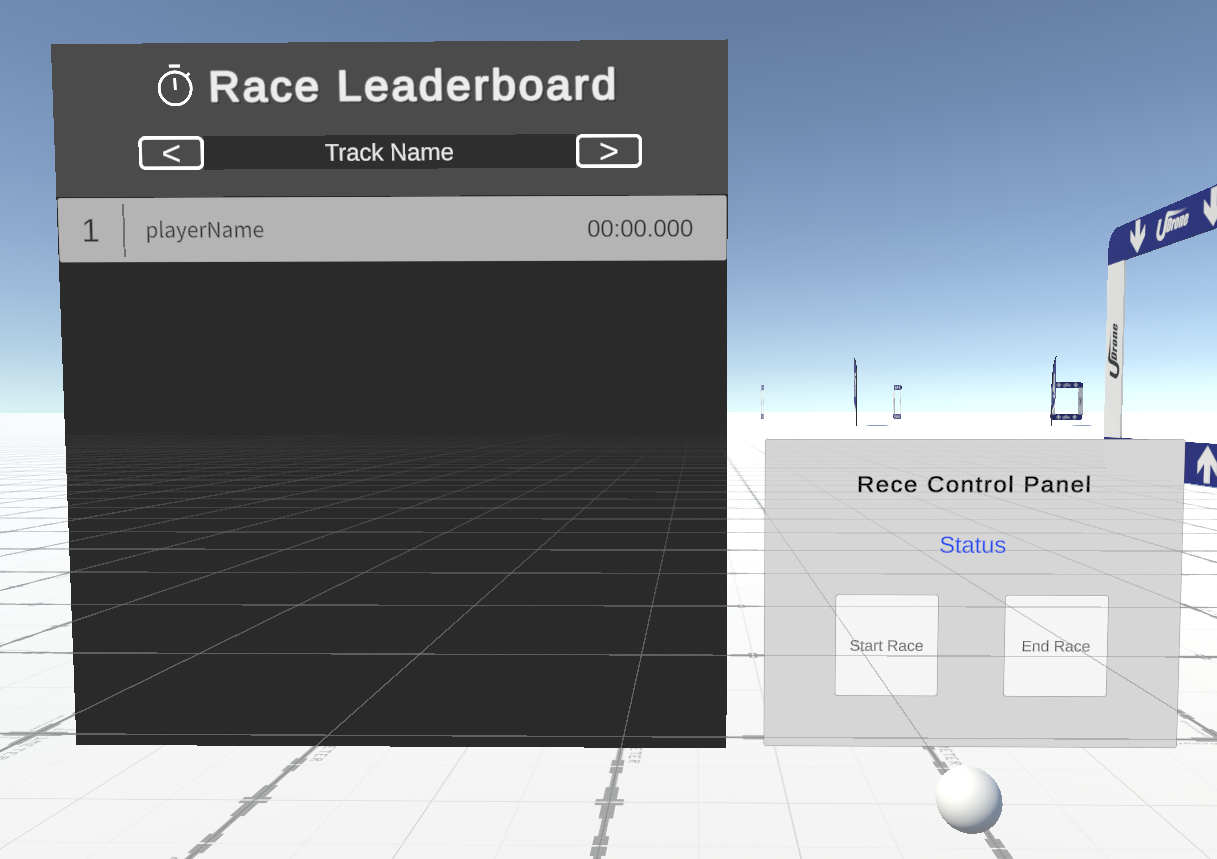This screenshot has width=1217, height=859.
Task: Click the previous track arrow button
Action: 171,153
